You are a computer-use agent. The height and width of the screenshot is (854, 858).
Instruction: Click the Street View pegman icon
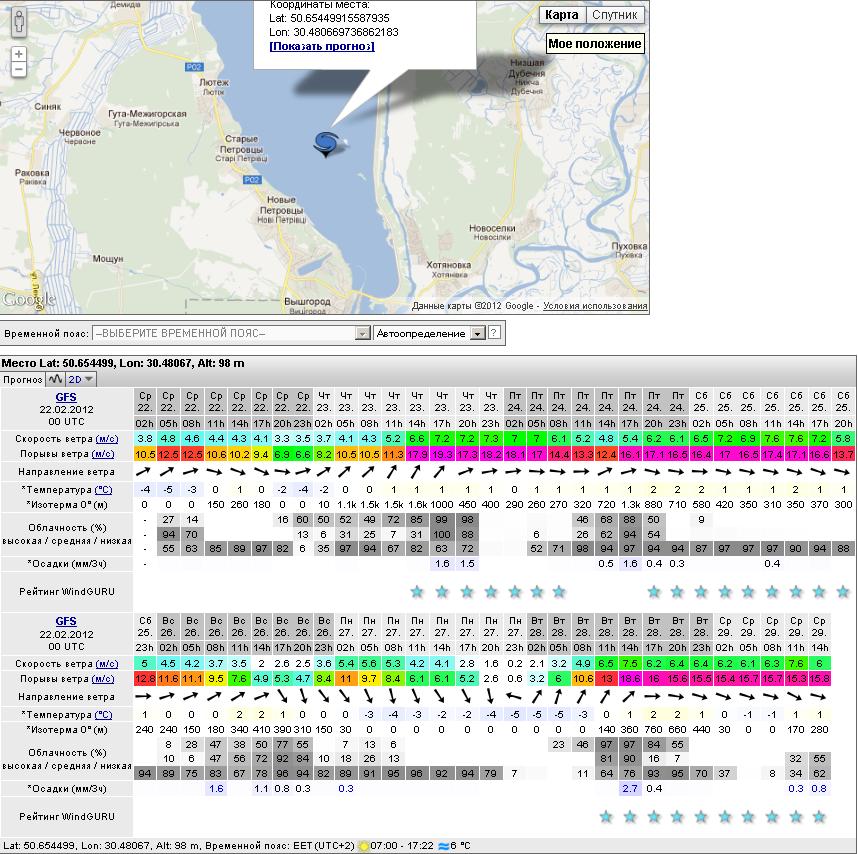coord(19,27)
